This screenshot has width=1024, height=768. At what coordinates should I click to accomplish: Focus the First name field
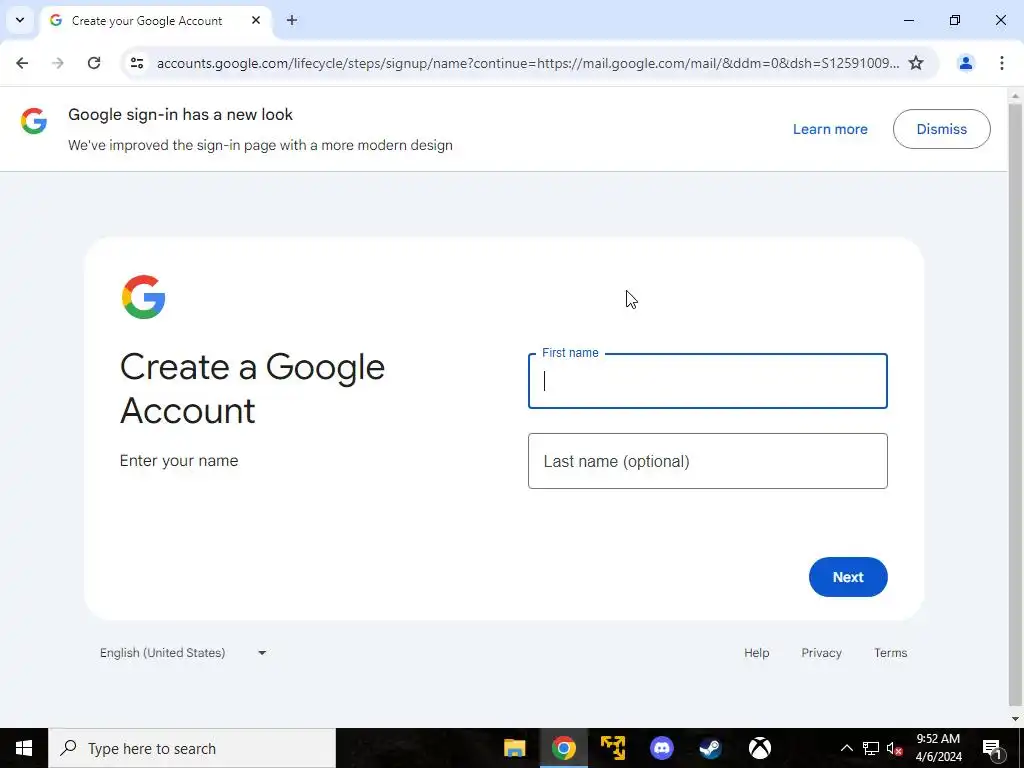[x=708, y=381]
